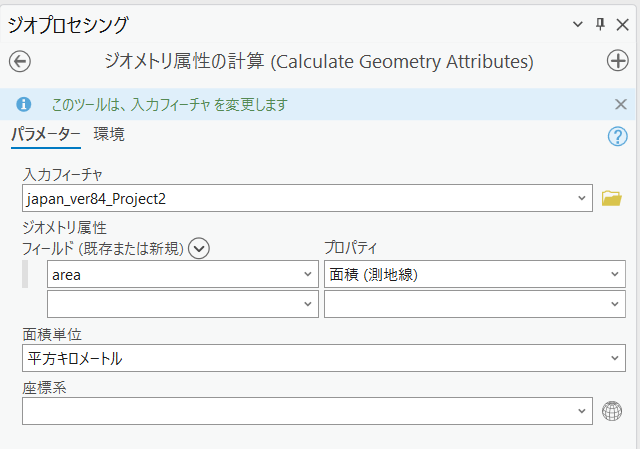Open the 座標系 dropdown arrow
This screenshot has width=640, height=449.
click(x=583, y=411)
